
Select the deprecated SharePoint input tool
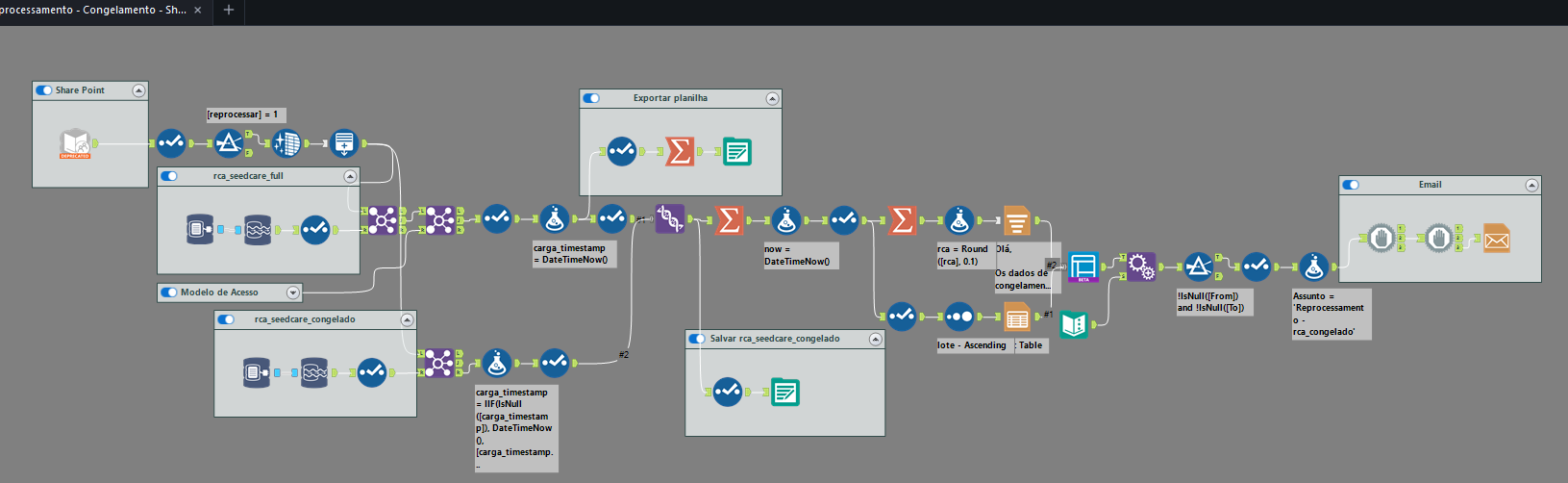pos(75,143)
